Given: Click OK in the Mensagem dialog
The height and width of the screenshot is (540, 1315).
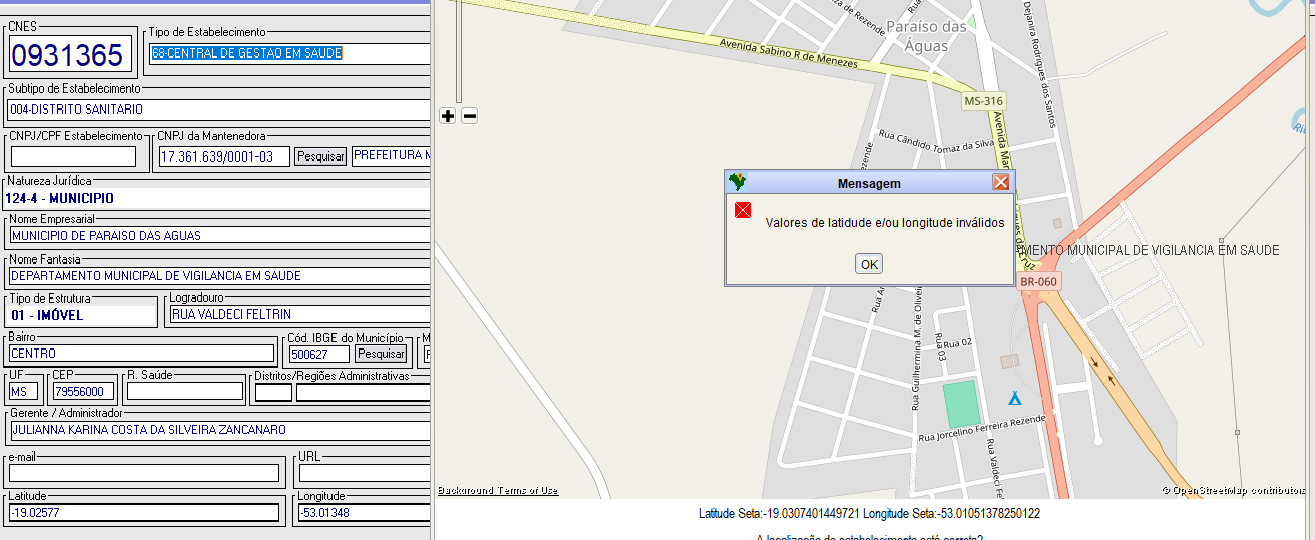Looking at the screenshot, I should click(x=869, y=264).
